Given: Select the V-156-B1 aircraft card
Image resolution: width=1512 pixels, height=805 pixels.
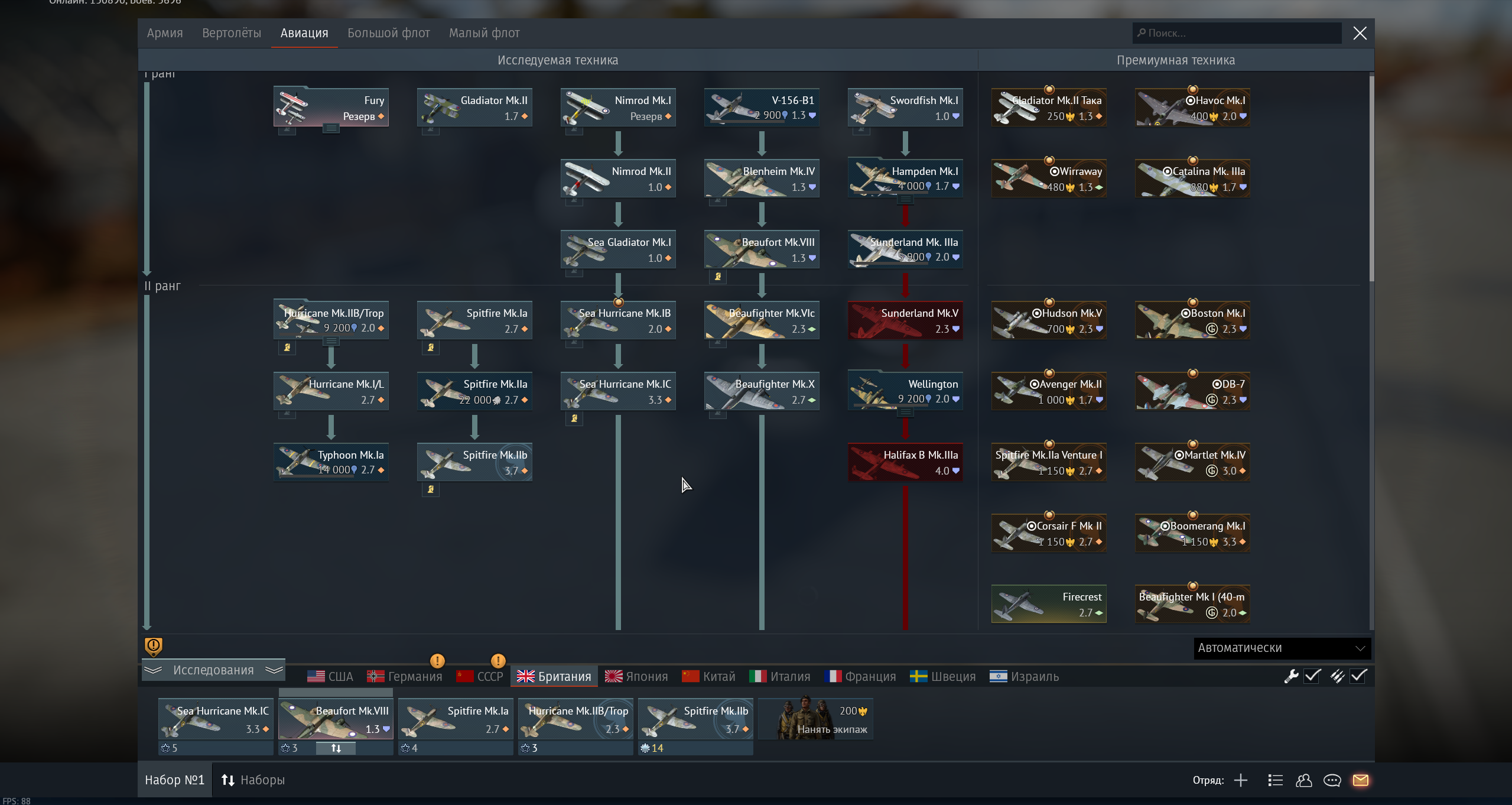Looking at the screenshot, I should [762, 107].
